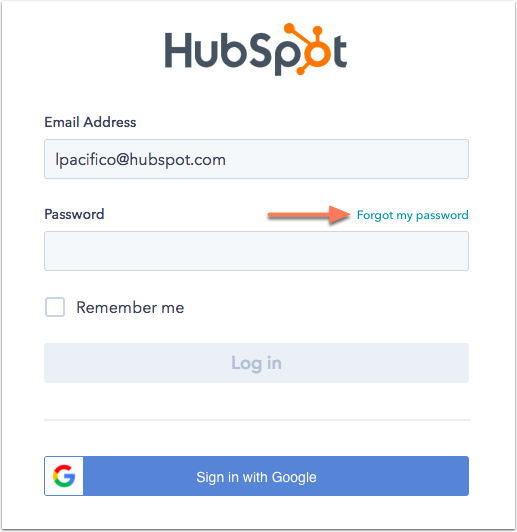Choose Sign in with Google

[x=256, y=476]
